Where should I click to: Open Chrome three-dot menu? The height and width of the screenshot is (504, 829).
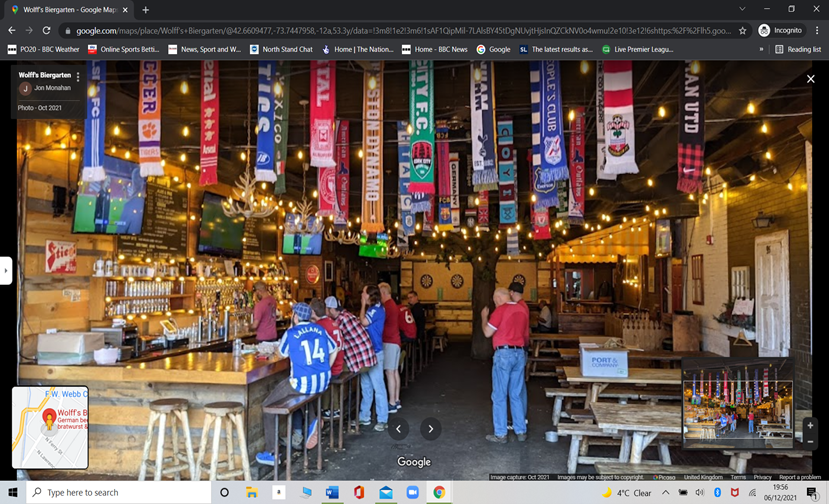(x=817, y=31)
